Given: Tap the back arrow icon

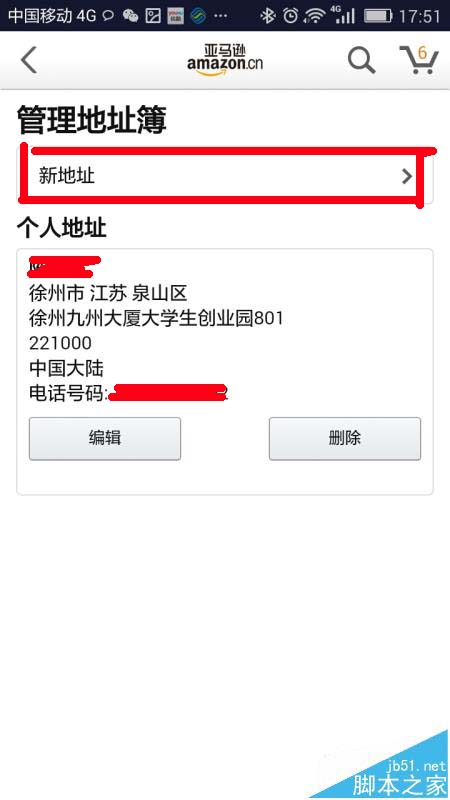Looking at the screenshot, I should 29,60.
